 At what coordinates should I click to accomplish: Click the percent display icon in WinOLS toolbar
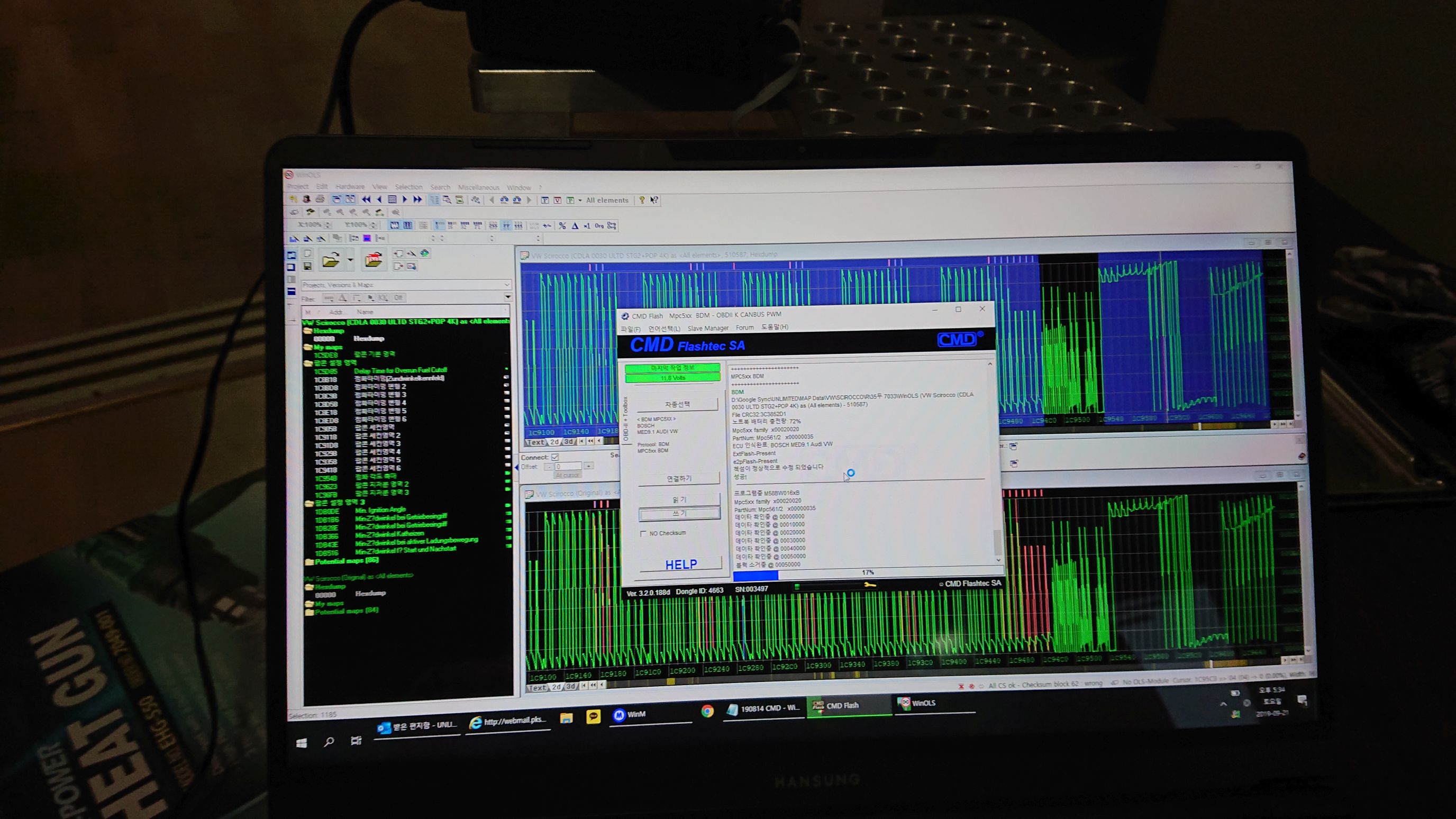[x=562, y=225]
